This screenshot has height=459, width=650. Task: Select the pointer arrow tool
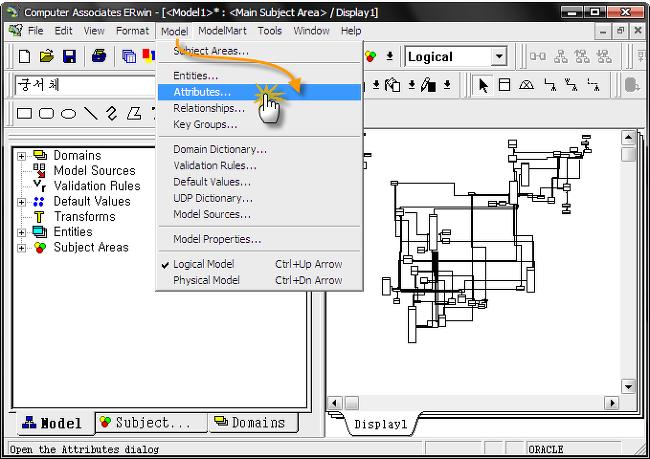click(483, 85)
